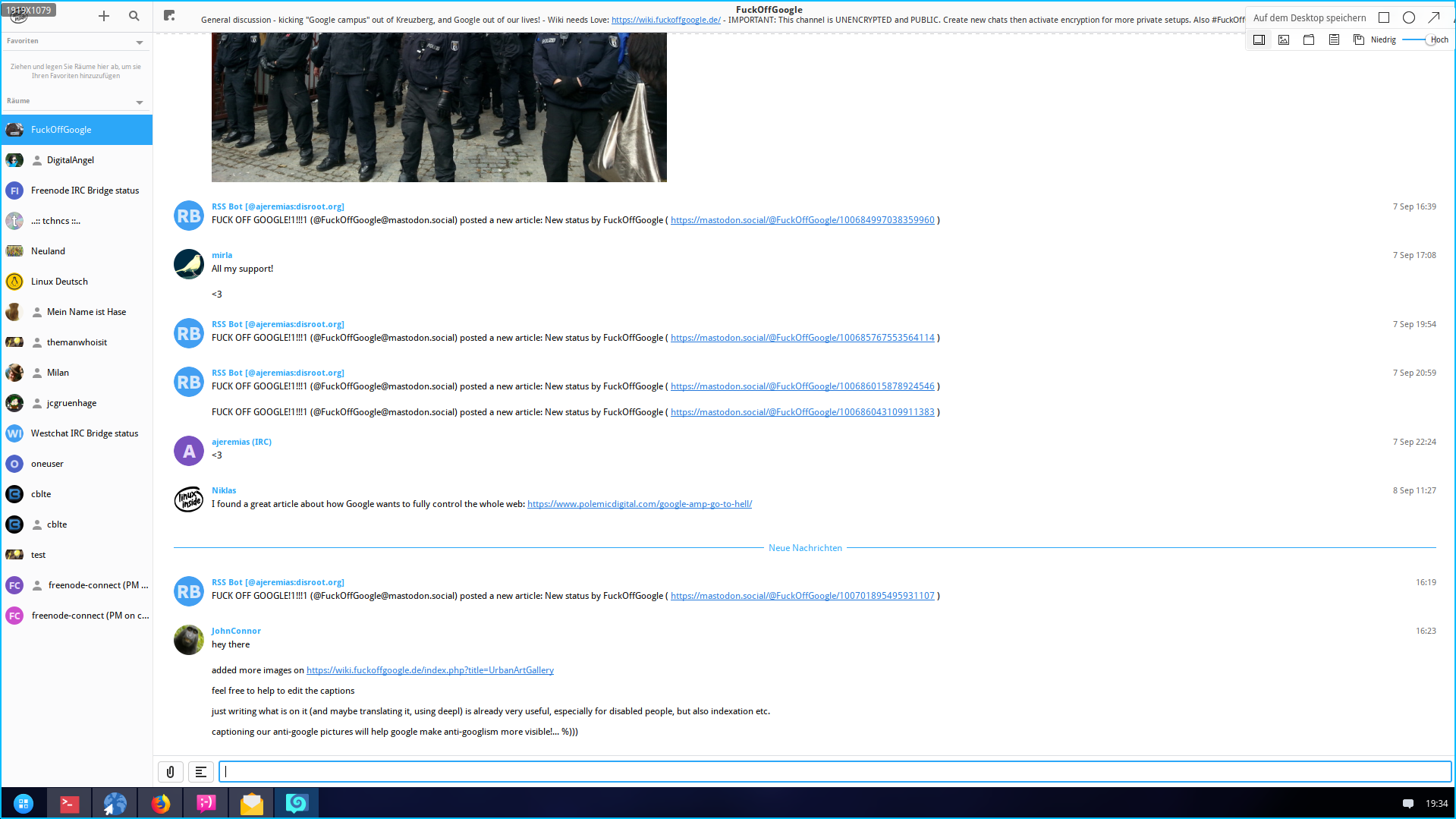Click the paperclip attach file button

[171, 772]
